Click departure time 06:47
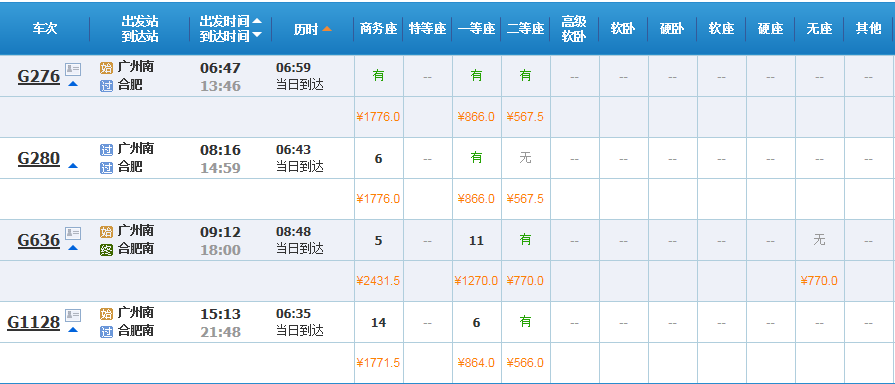The width and height of the screenshot is (895, 384). pyautogui.click(x=220, y=68)
